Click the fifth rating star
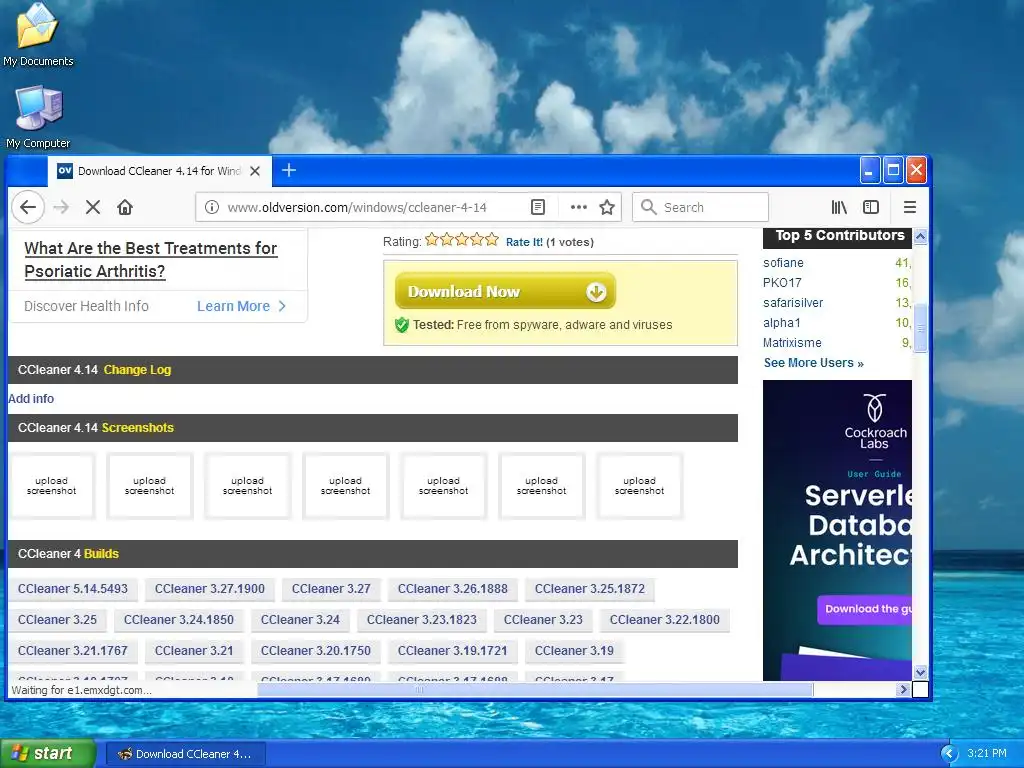The height and width of the screenshot is (768, 1024). tap(492, 240)
